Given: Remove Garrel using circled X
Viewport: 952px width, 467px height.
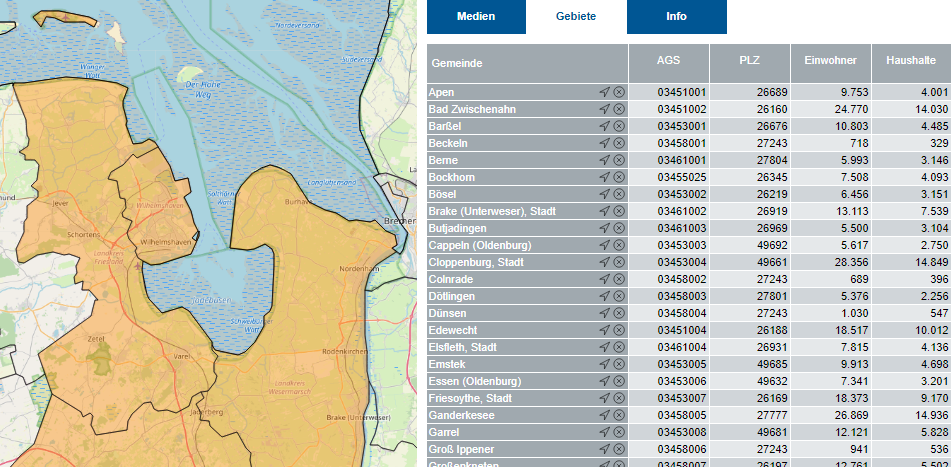Looking at the screenshot, I should pos(619,432).
